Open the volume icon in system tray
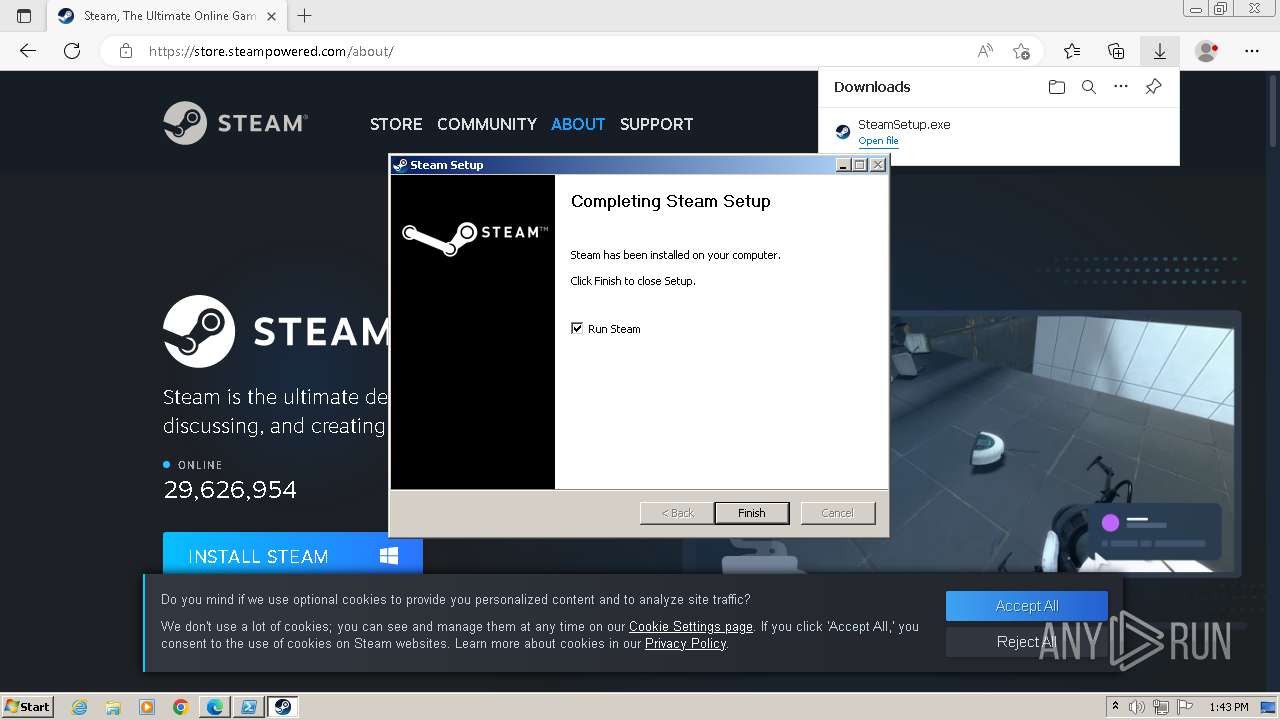This screenshot has height=720, width=1280. (x=1137, y=707)
